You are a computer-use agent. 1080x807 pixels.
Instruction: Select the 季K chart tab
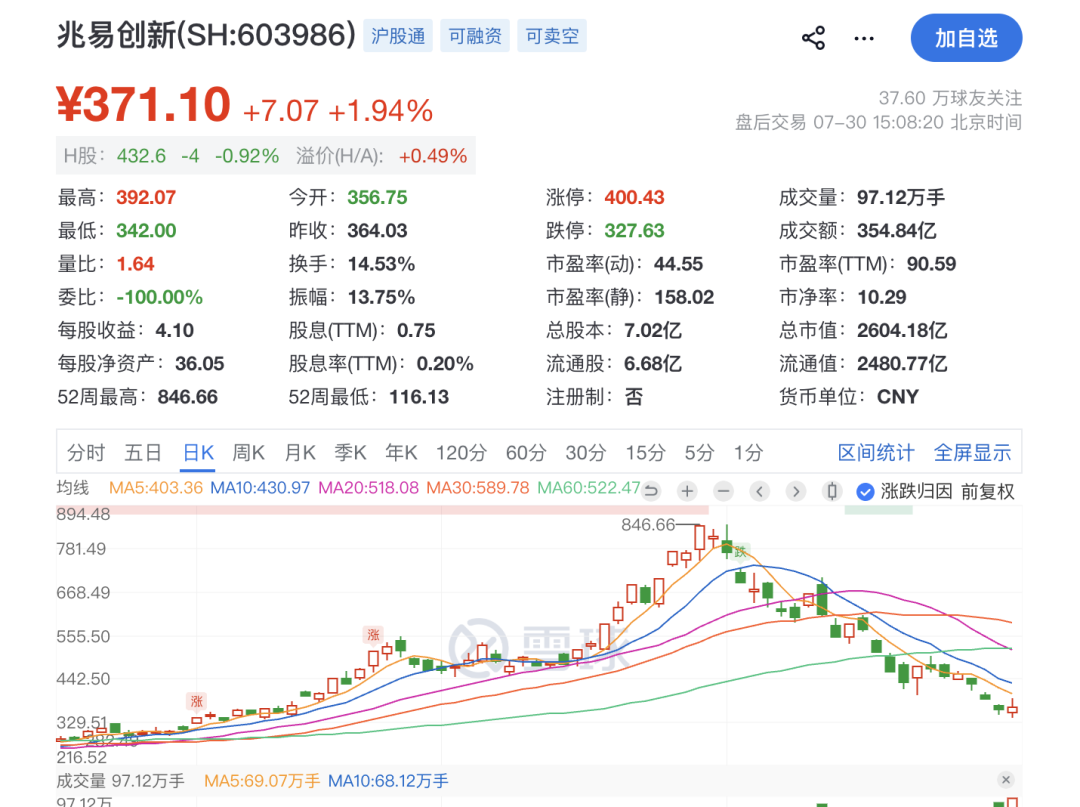(x=350, y=452)
